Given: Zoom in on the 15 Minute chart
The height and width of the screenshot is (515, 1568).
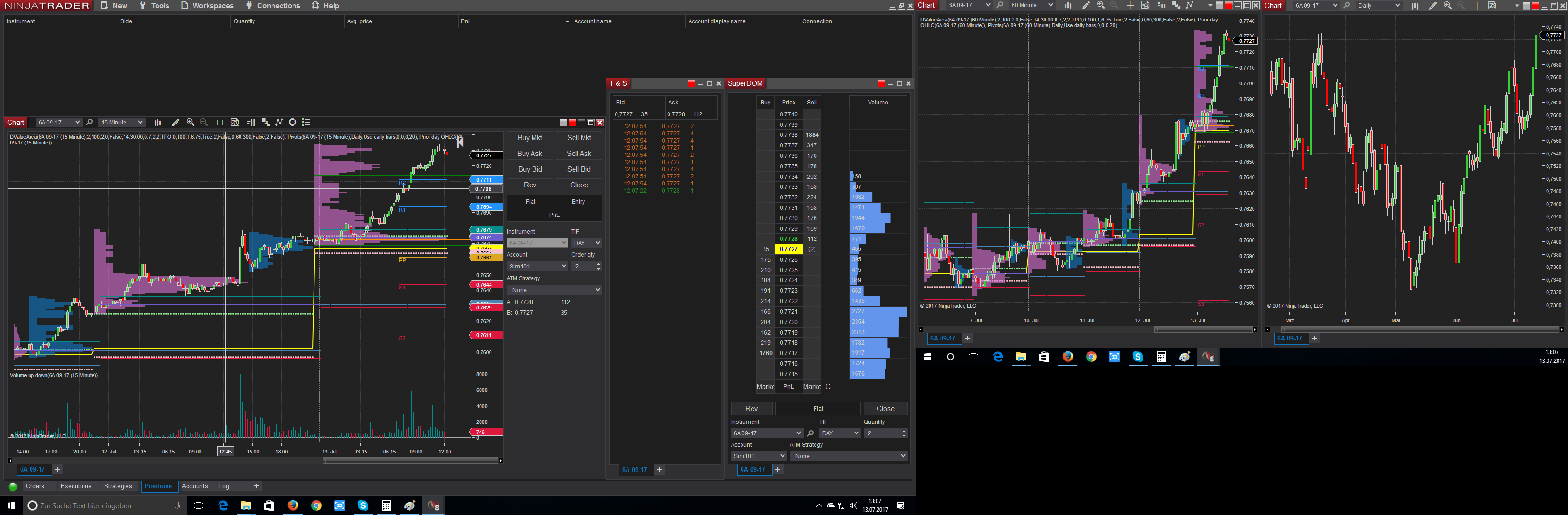Looking at the screenshot, I should point(190,122).
